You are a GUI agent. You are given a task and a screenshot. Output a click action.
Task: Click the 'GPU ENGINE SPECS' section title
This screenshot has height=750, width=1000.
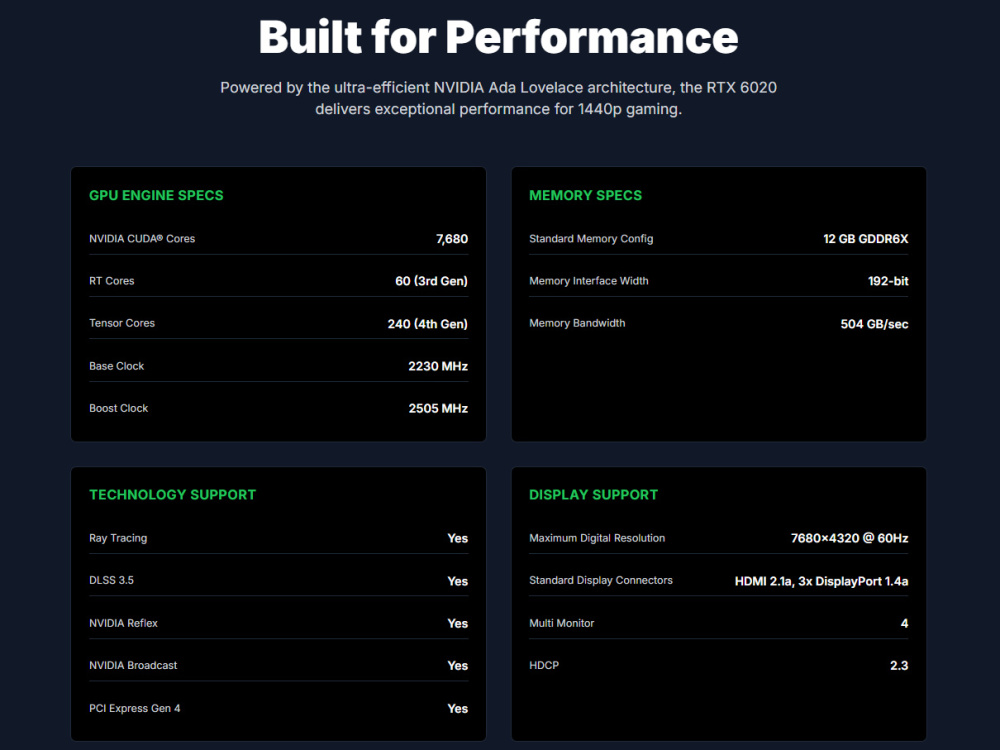156,195
